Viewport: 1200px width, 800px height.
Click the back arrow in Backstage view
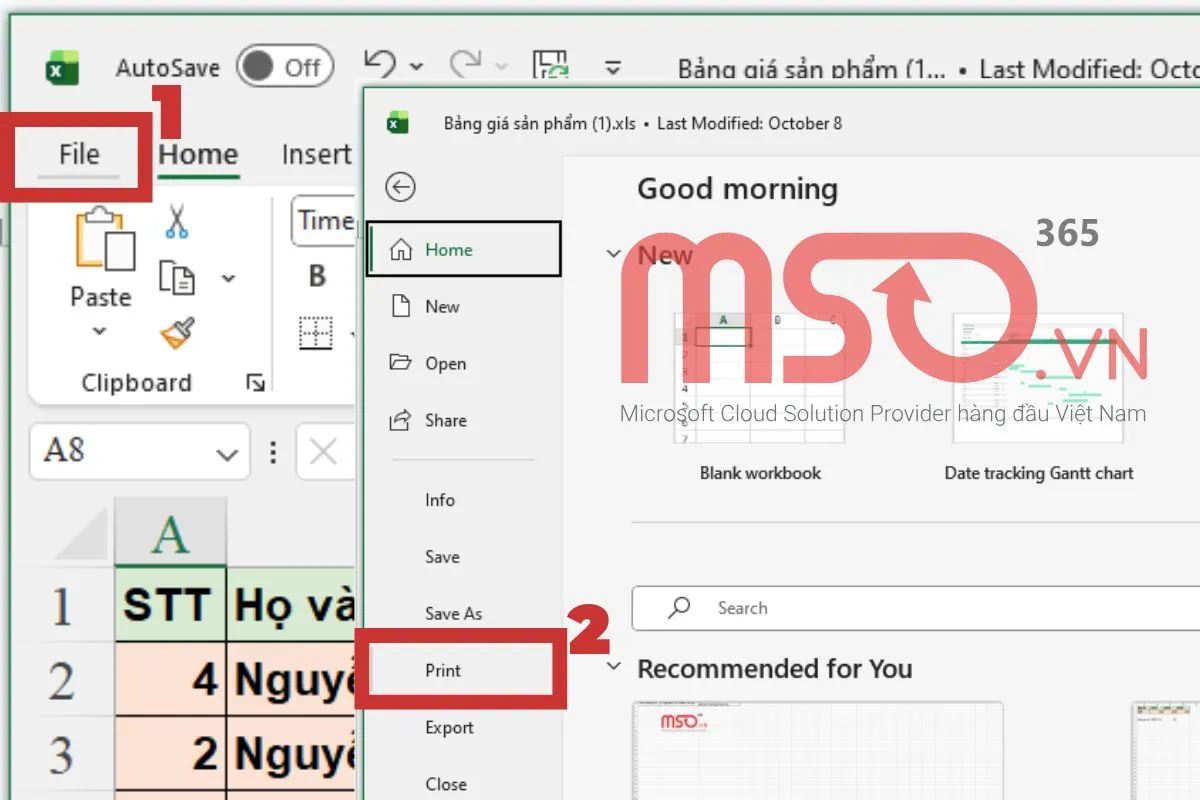click(400, 187)
